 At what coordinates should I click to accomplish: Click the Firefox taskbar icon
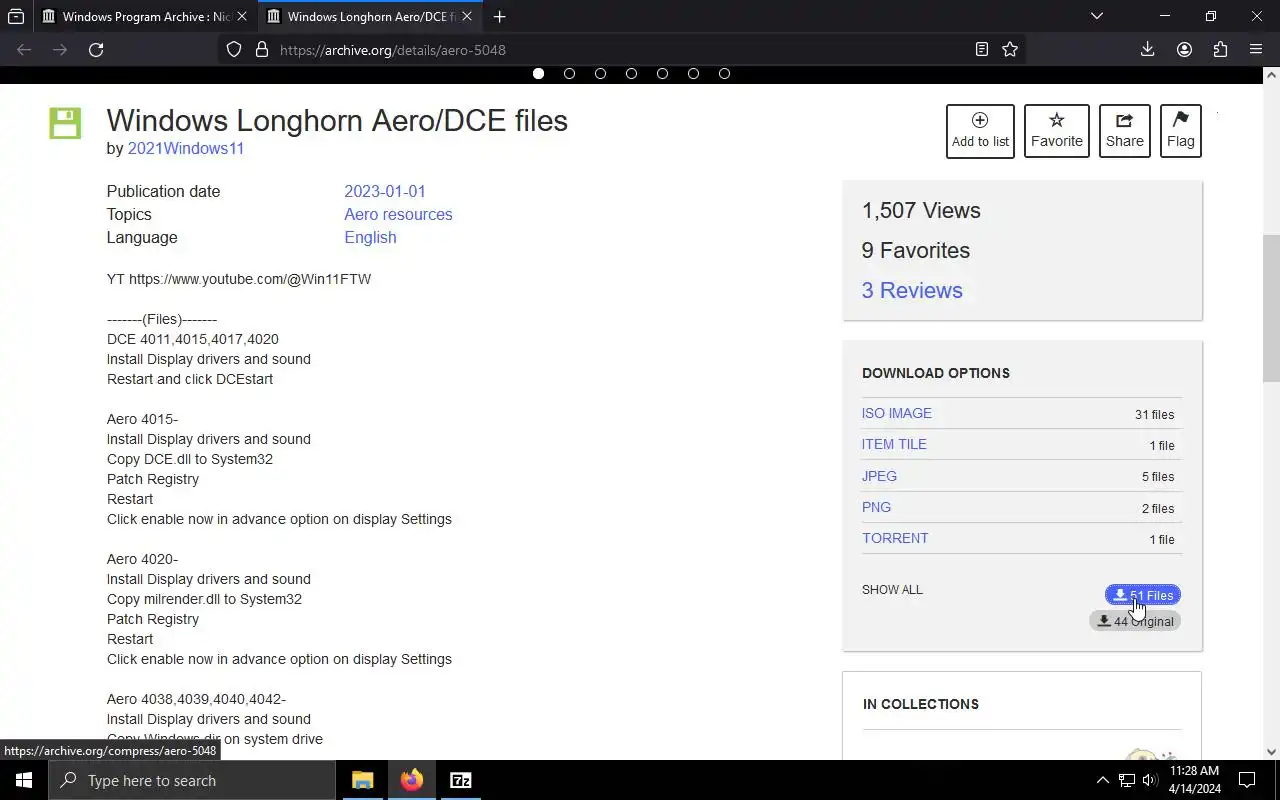pyautogui.click(x=411, y=780)
